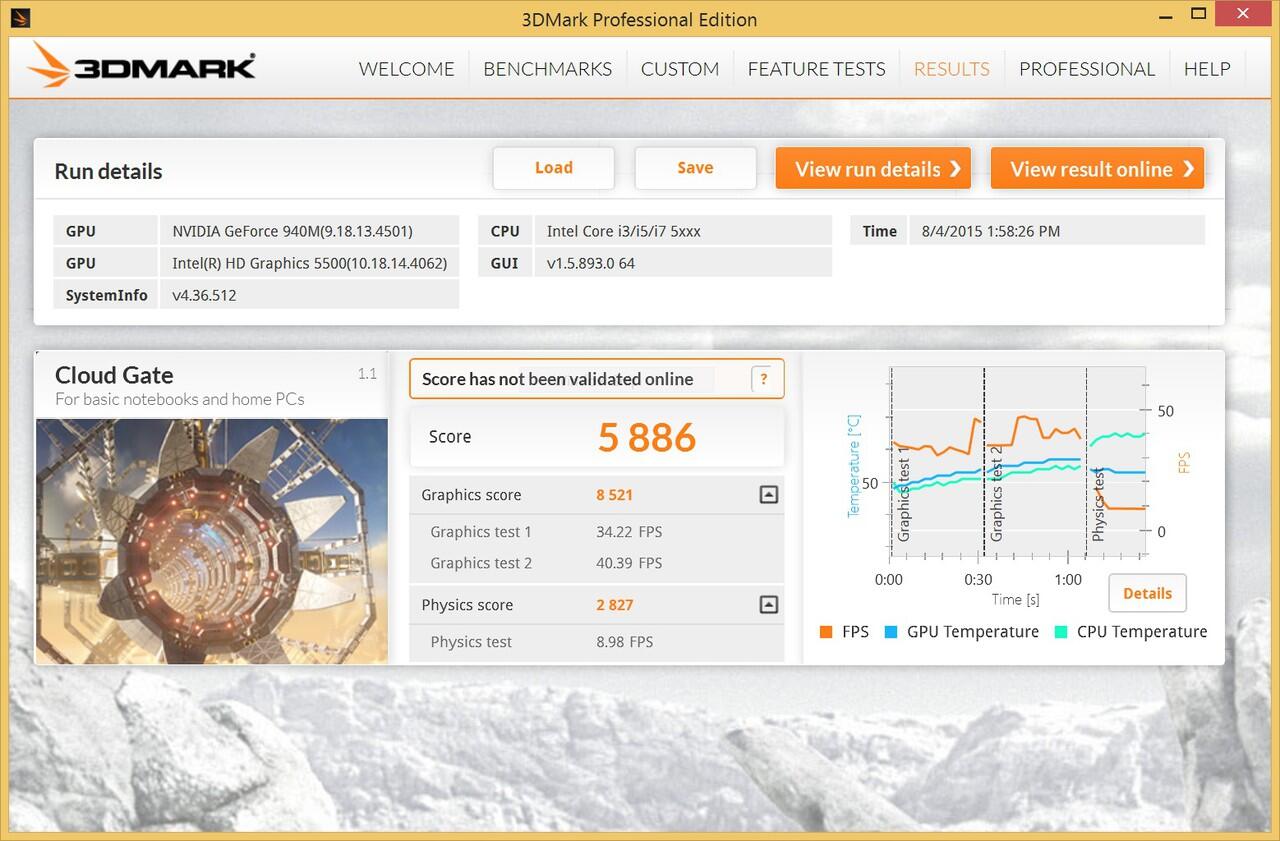Screen dimensions: 1280x841
Task: Collapse the Graphics score section
Action: tap(768, 494)
